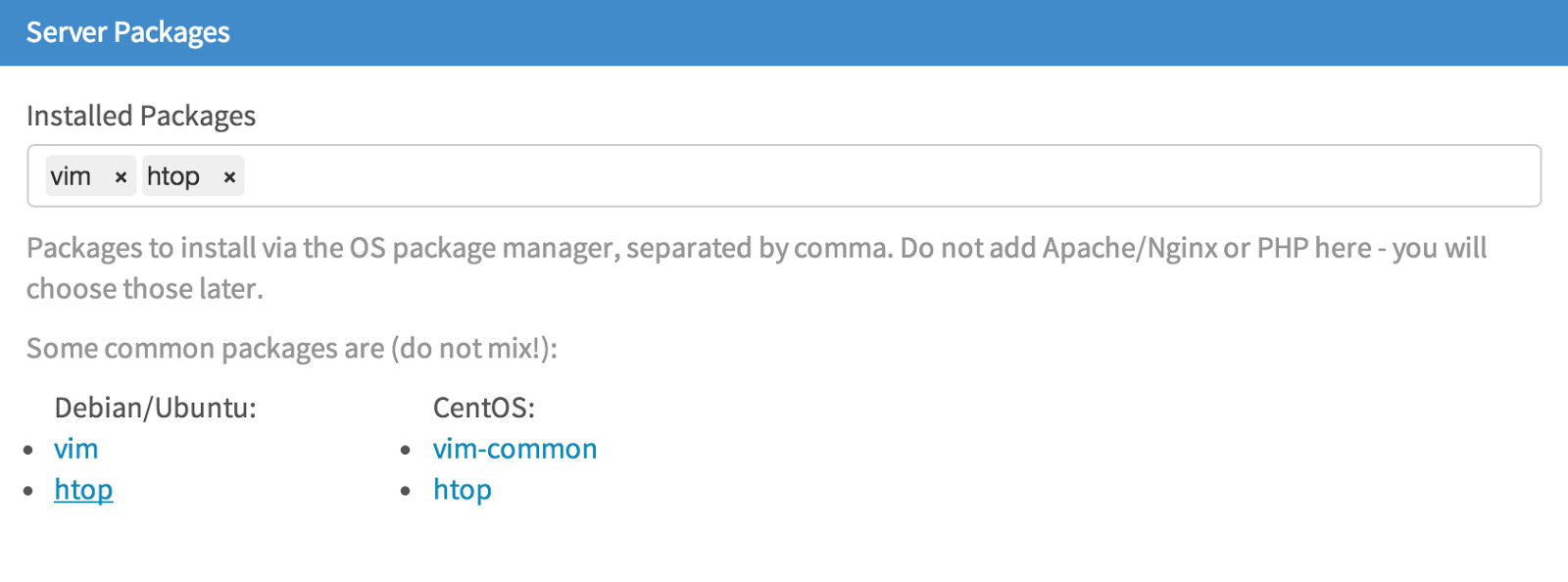Screen dimensions: 1568x582
Task: Select the htop tag in Installed Packages
Action: point(173,176)
